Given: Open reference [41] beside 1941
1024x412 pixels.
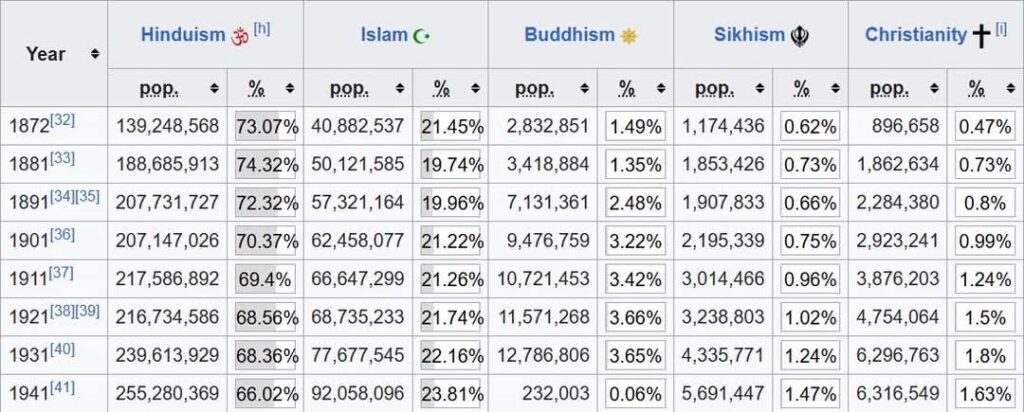Looking at the screenshot, I should [x=63, y=389].
